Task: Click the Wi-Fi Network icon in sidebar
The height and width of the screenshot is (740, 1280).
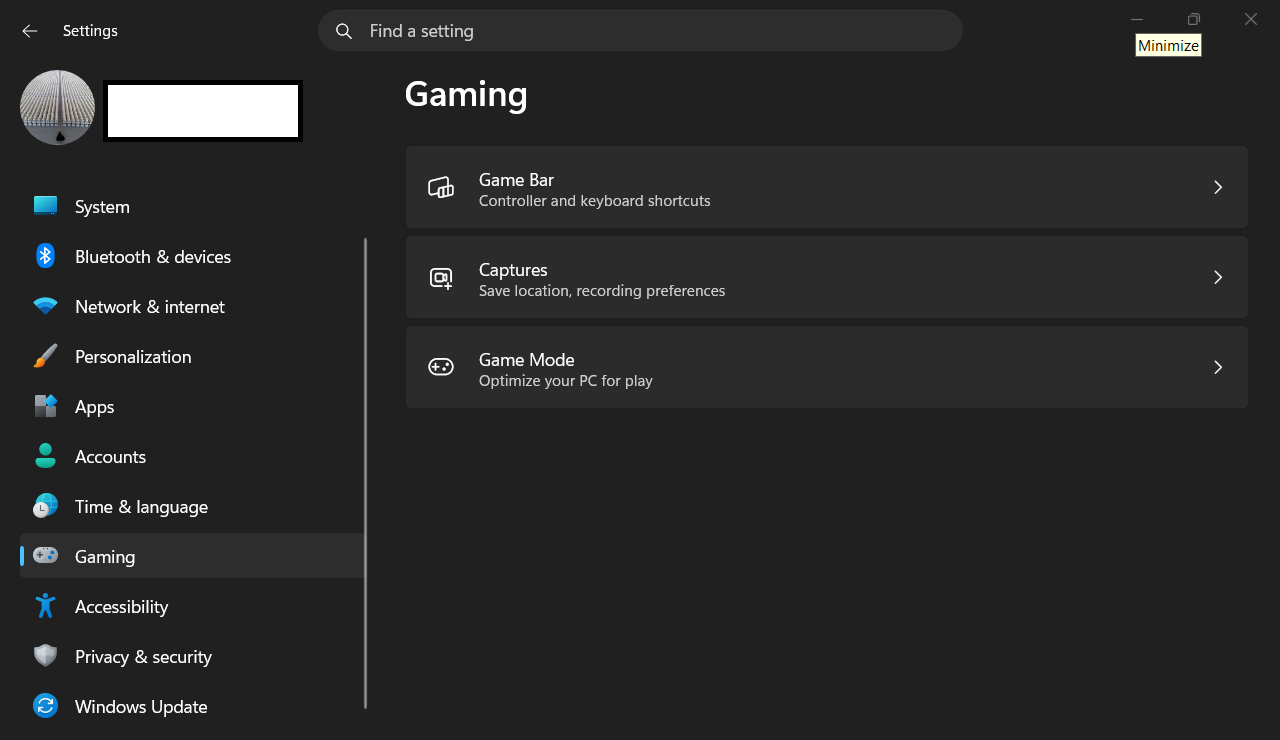Action: coord(45,306)
